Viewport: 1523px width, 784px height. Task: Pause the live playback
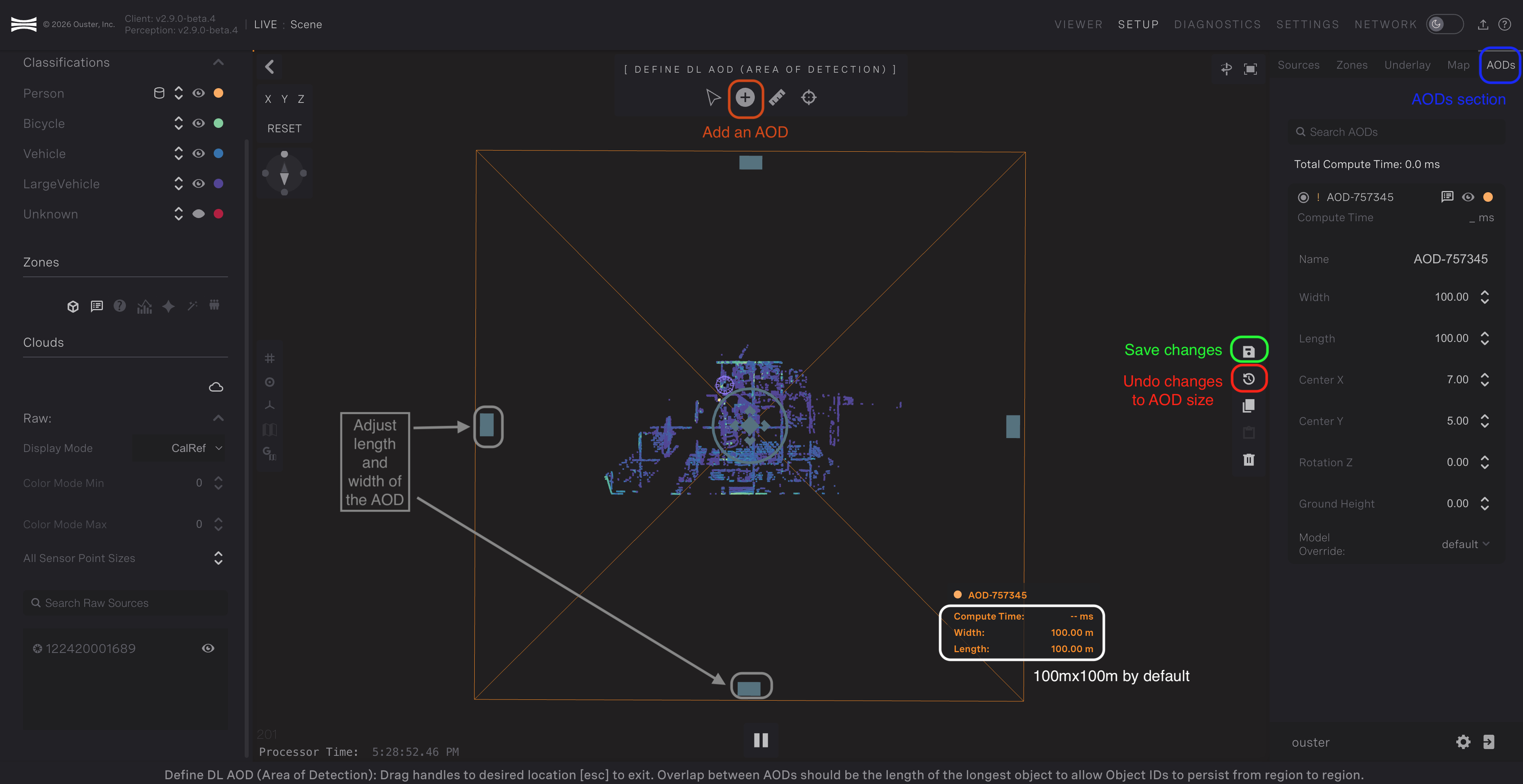[761, 740]
